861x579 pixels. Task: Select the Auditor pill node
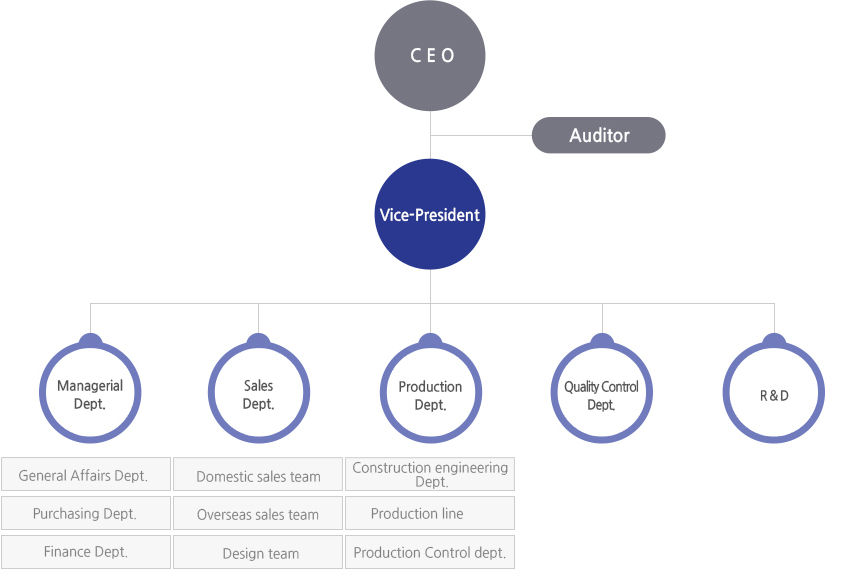click(x=599, y=135)
